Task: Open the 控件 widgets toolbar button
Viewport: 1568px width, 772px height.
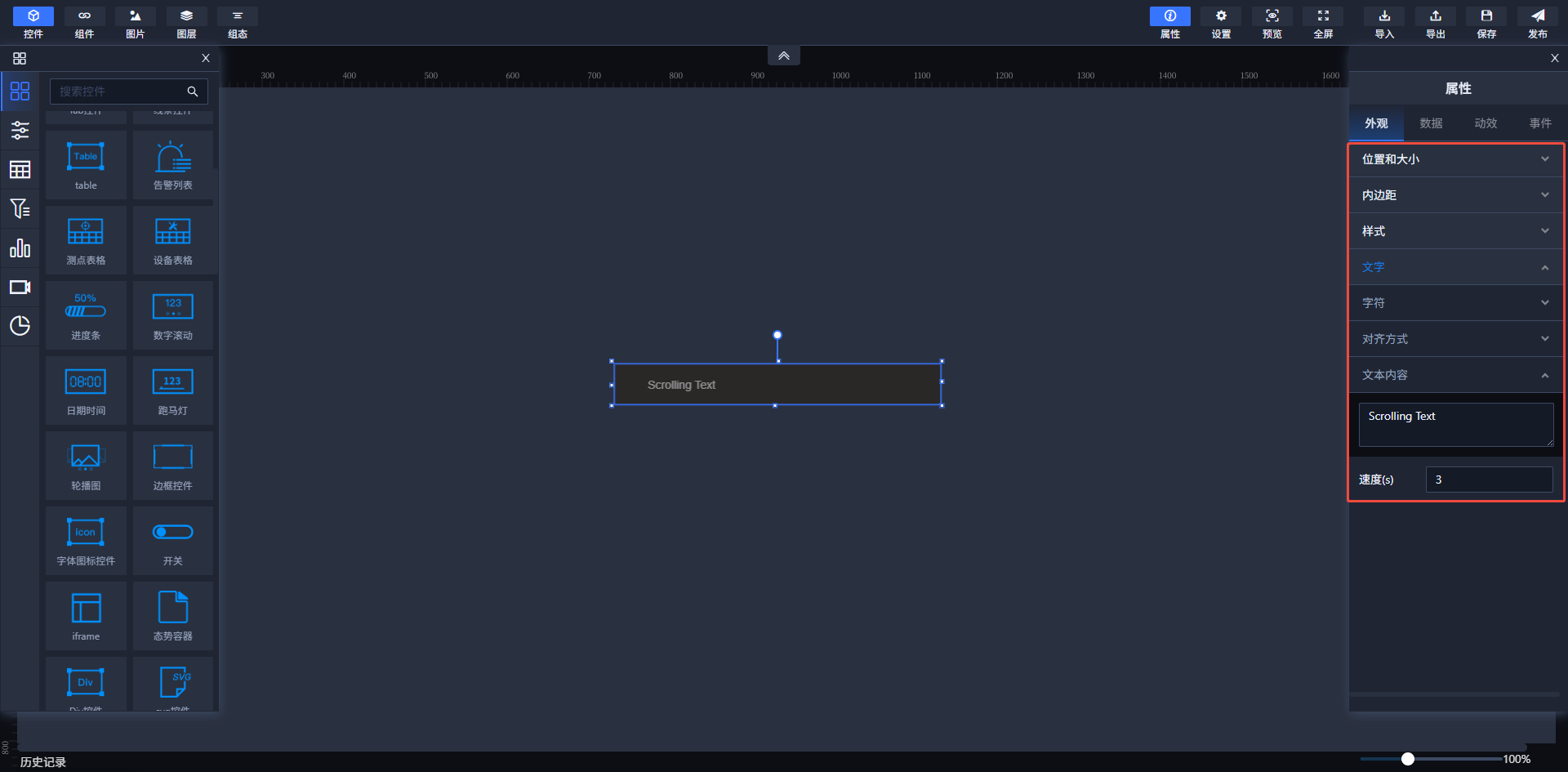Action: click(33, 23)
